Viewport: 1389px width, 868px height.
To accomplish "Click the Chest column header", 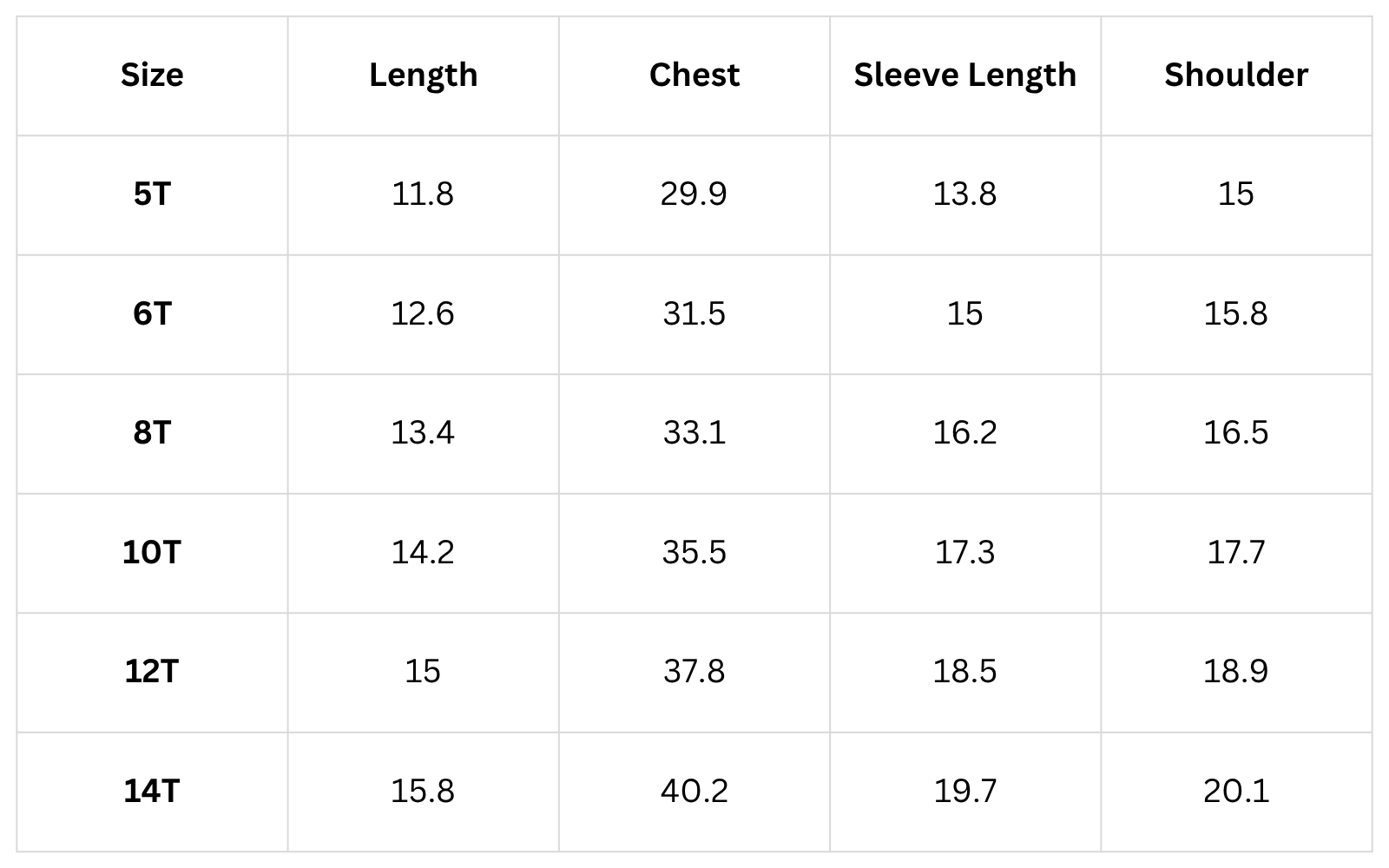I will coord(694,76).
